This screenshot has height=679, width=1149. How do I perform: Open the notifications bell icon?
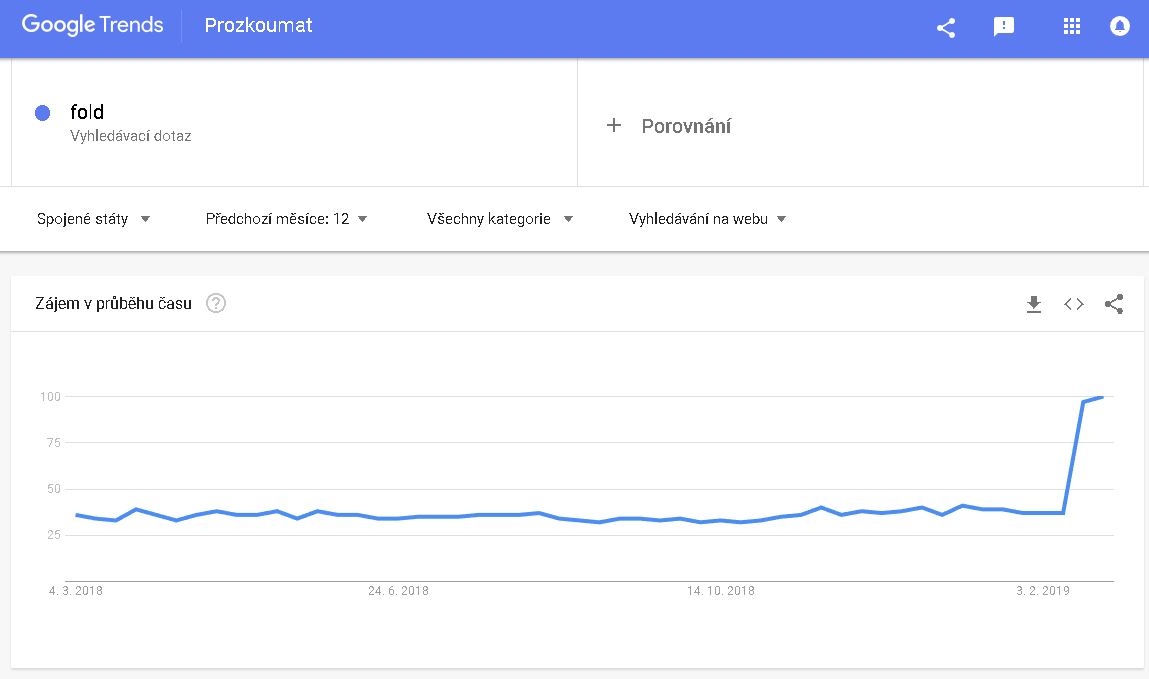[x=1120, y=27]
